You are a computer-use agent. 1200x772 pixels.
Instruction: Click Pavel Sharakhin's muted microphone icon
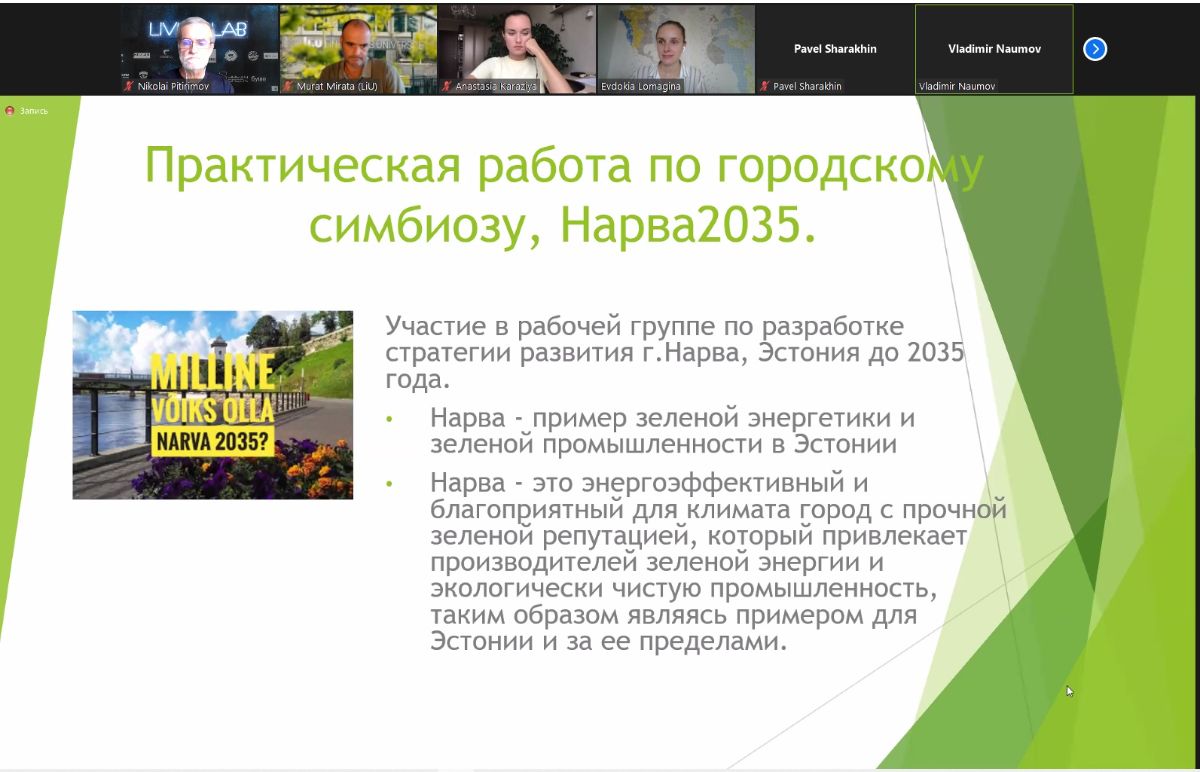tap(765, 87)
